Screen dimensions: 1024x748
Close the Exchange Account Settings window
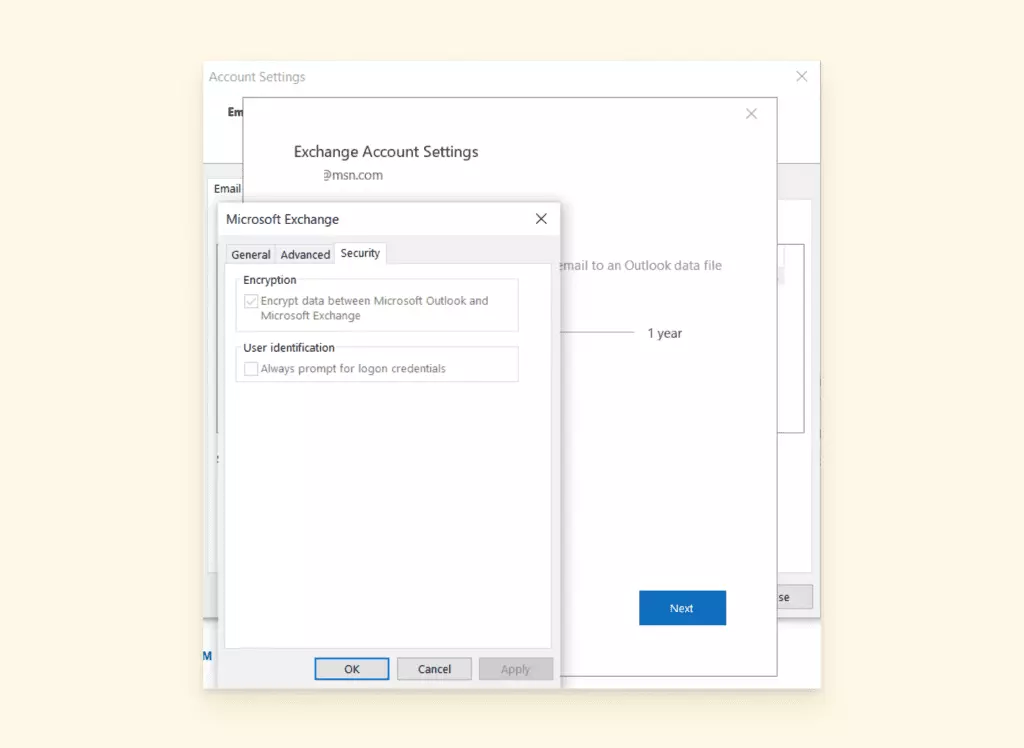[x=751, y=114]
